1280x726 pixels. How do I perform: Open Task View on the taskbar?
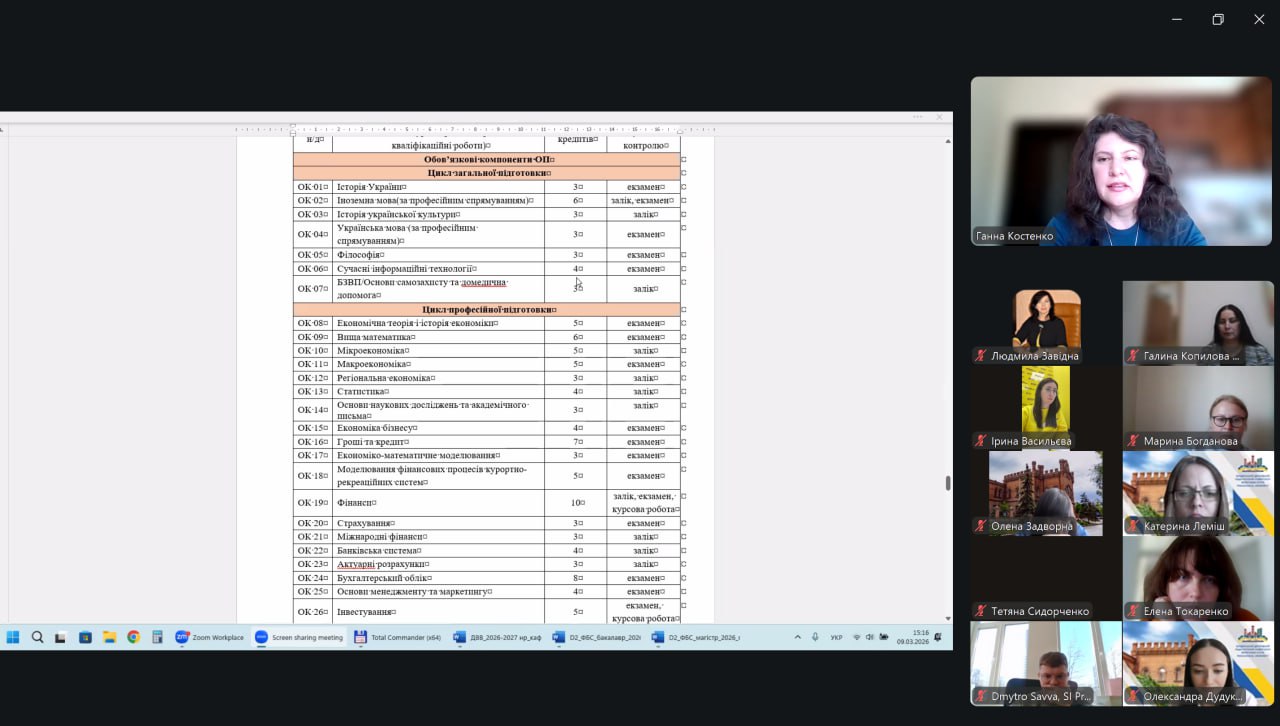[61, 637]
